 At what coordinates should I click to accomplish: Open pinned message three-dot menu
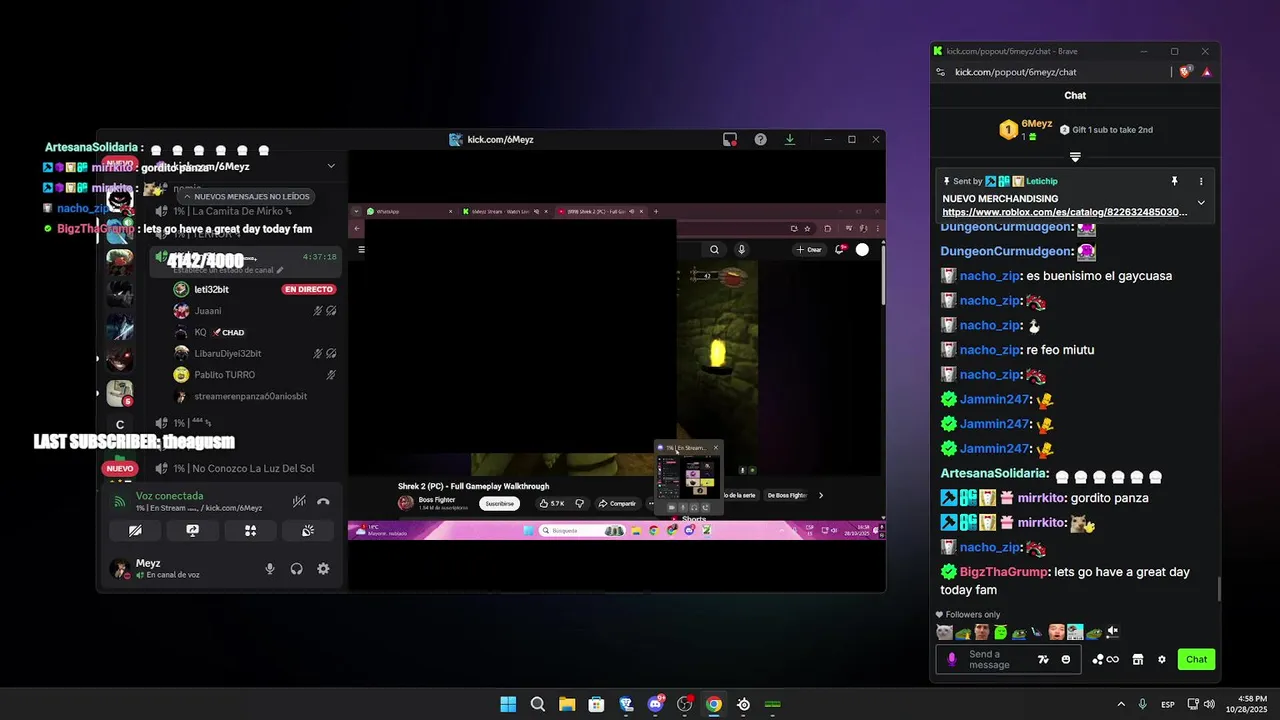(x=1201, y=181)
